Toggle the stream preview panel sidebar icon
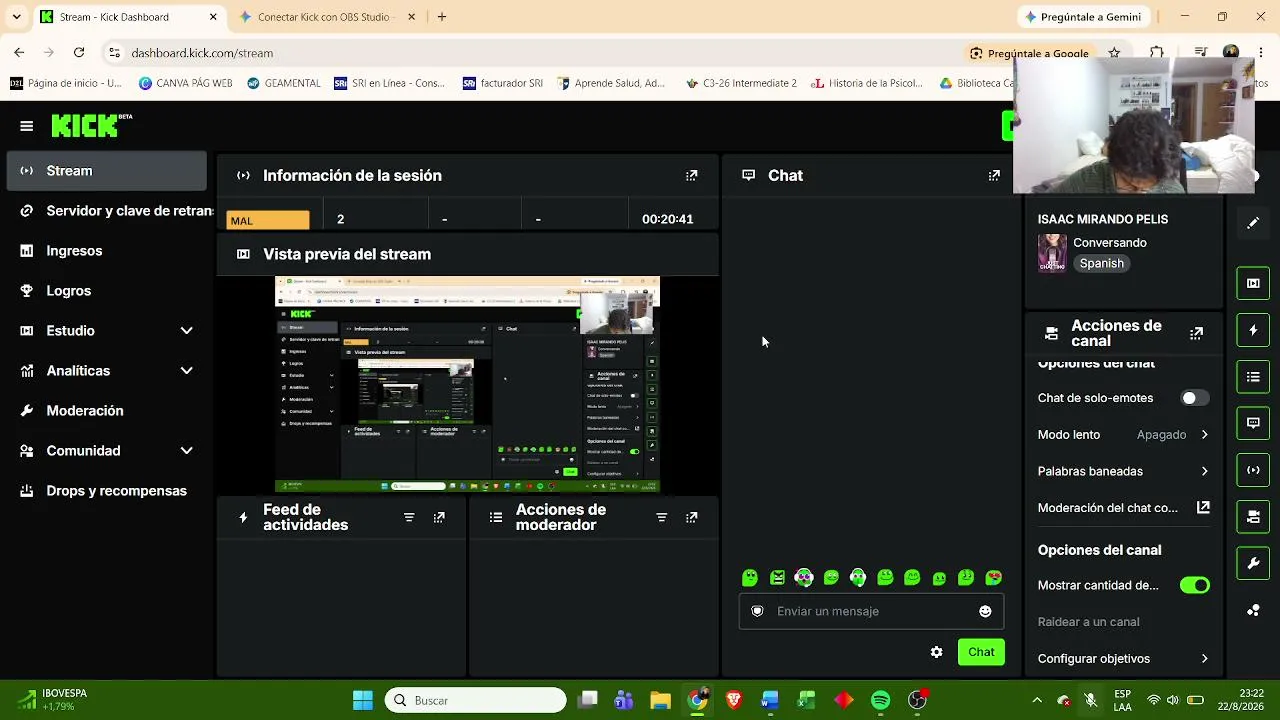1280x720 pixels. [1253, 283]
